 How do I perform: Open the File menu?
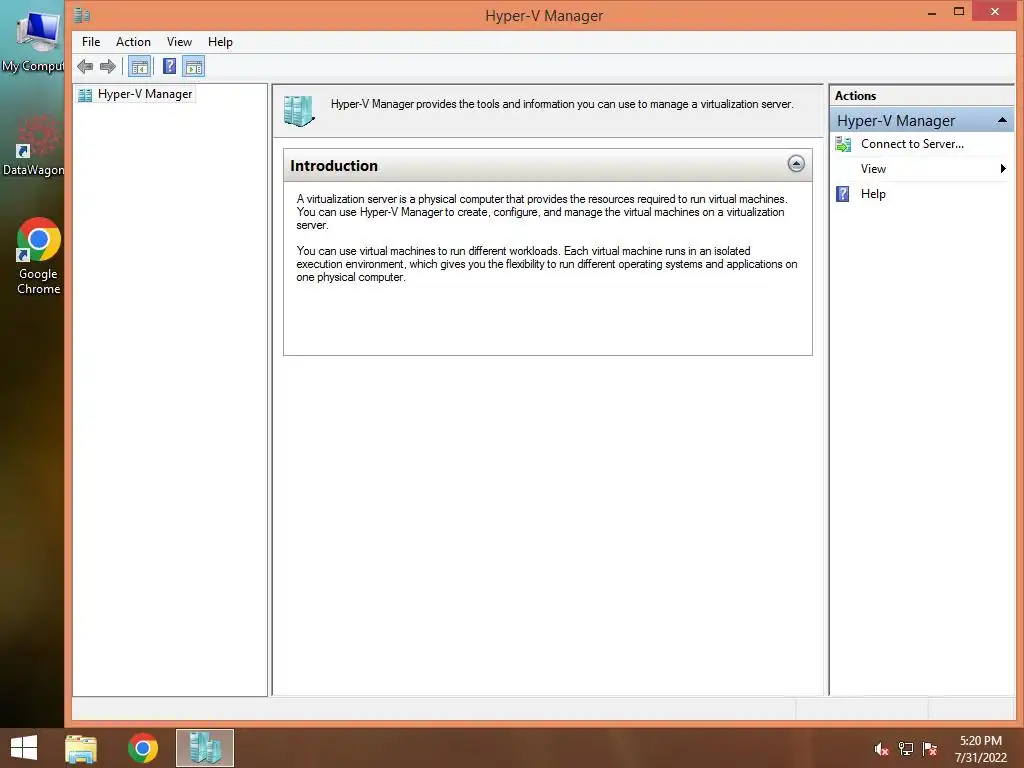click(91, 42)
